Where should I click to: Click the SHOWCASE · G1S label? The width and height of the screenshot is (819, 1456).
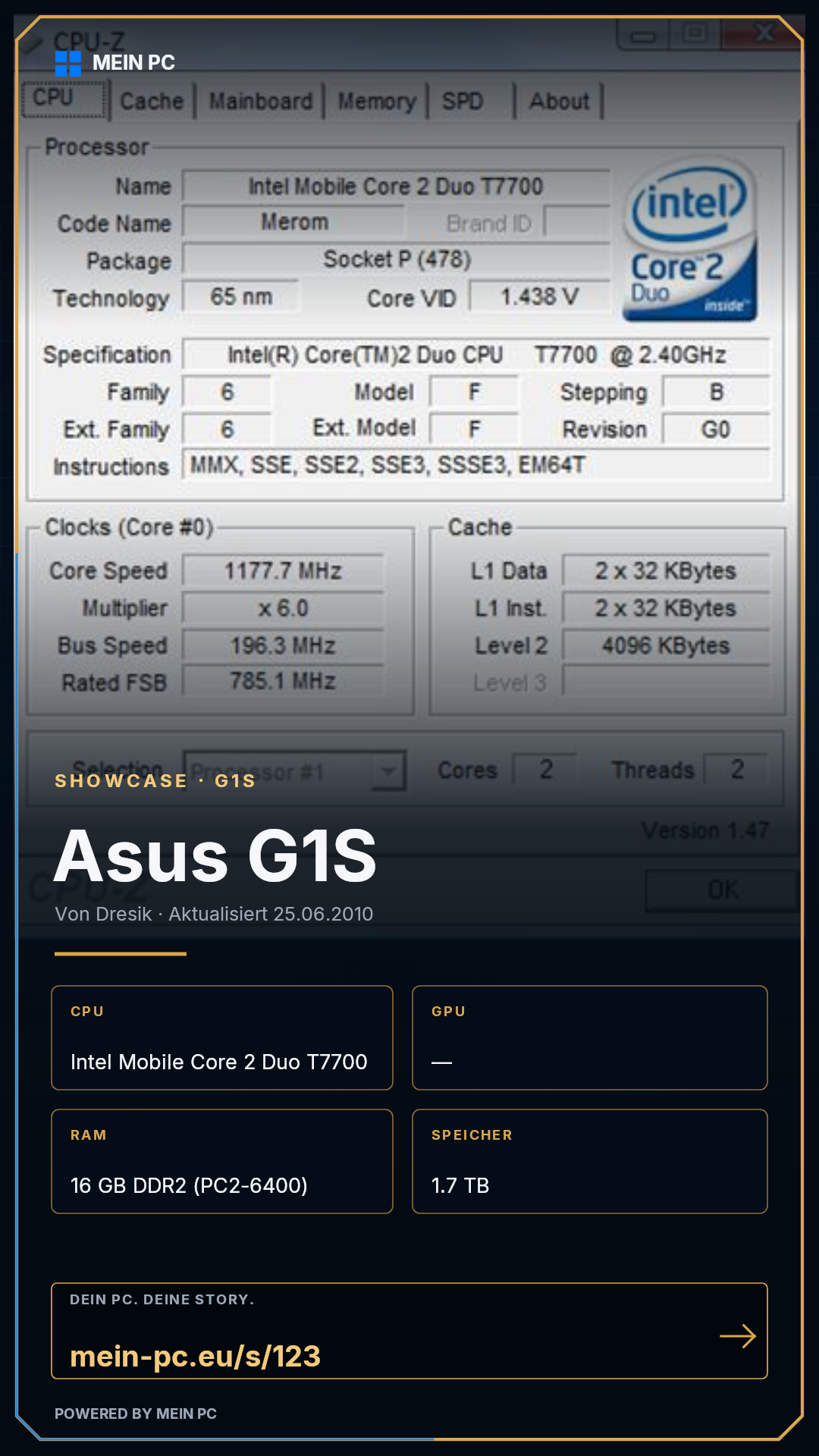pyautogui.click(x=155, y=781)
